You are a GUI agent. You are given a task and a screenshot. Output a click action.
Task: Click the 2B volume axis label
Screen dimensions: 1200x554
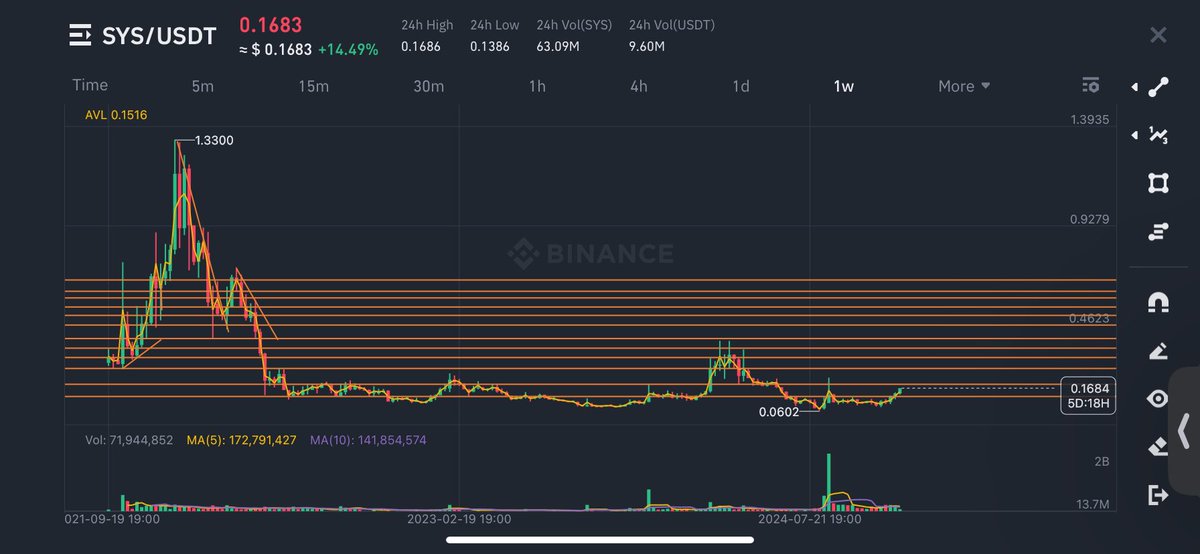1102,462
